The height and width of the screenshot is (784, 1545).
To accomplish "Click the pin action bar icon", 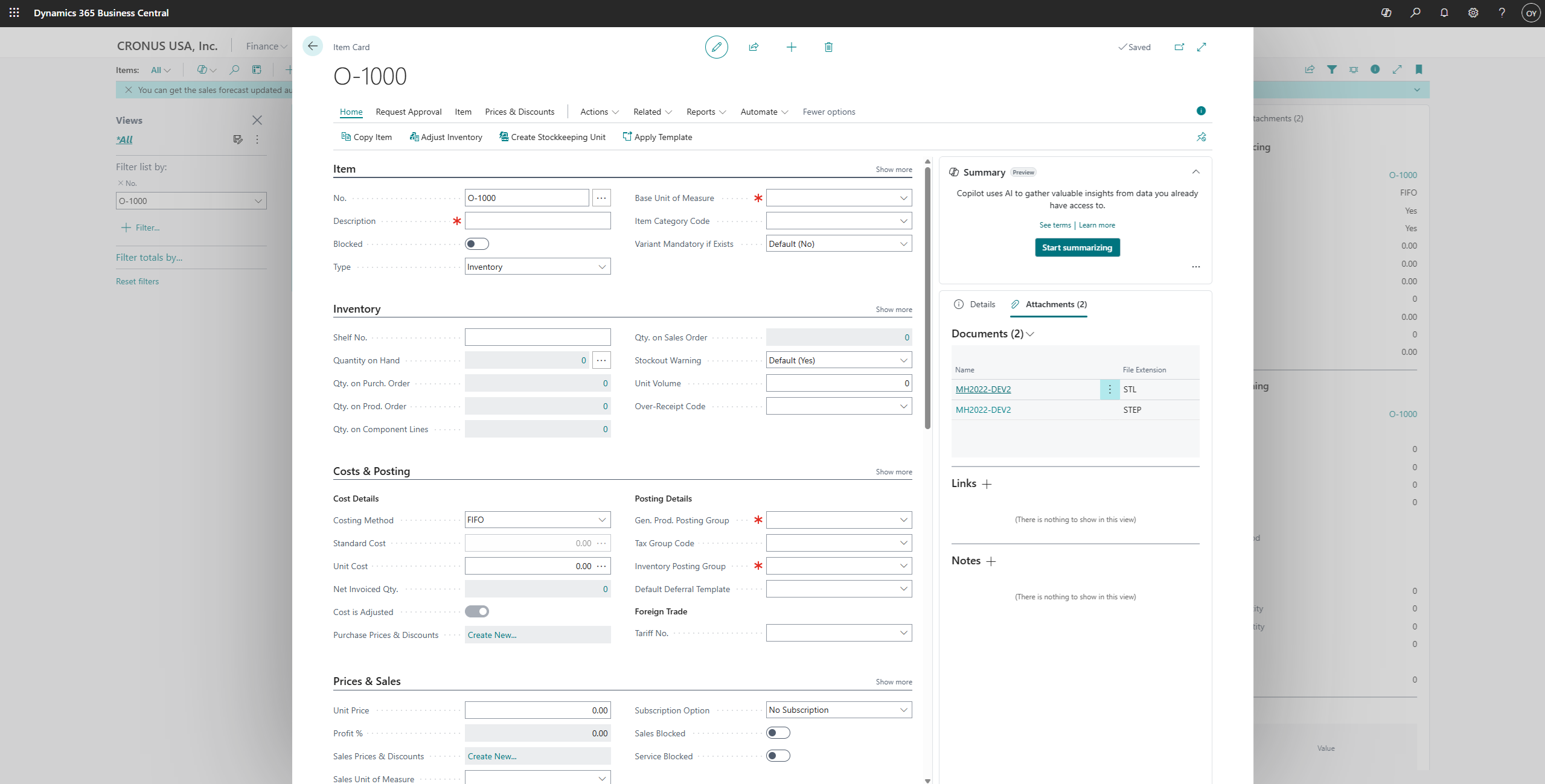I will (1201, 137).
